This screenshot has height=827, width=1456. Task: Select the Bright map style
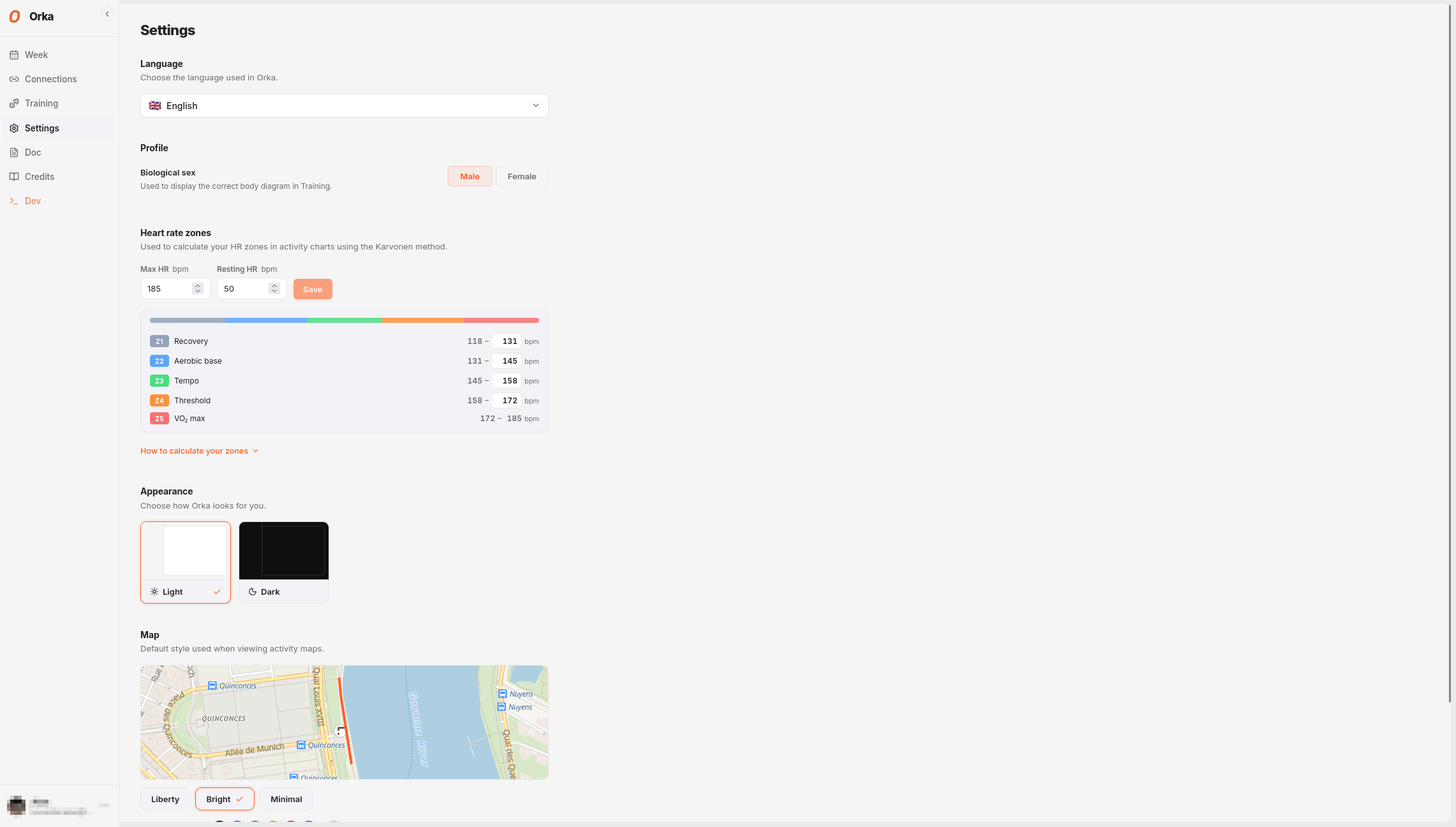coord(225,800)
